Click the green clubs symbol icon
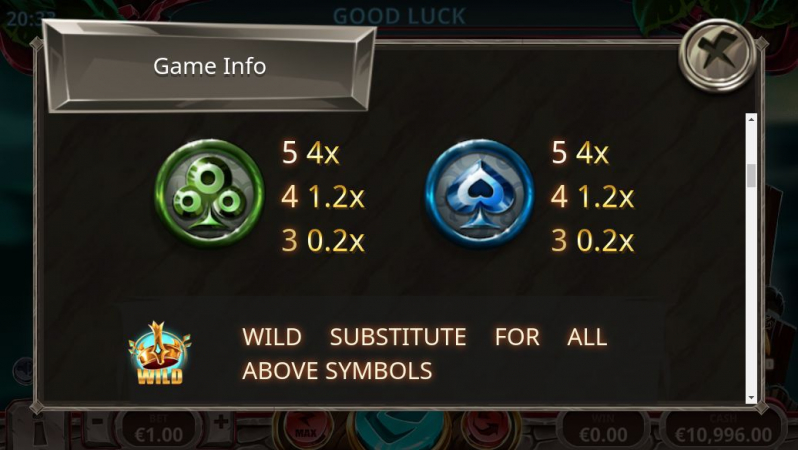 click(209, 193)
